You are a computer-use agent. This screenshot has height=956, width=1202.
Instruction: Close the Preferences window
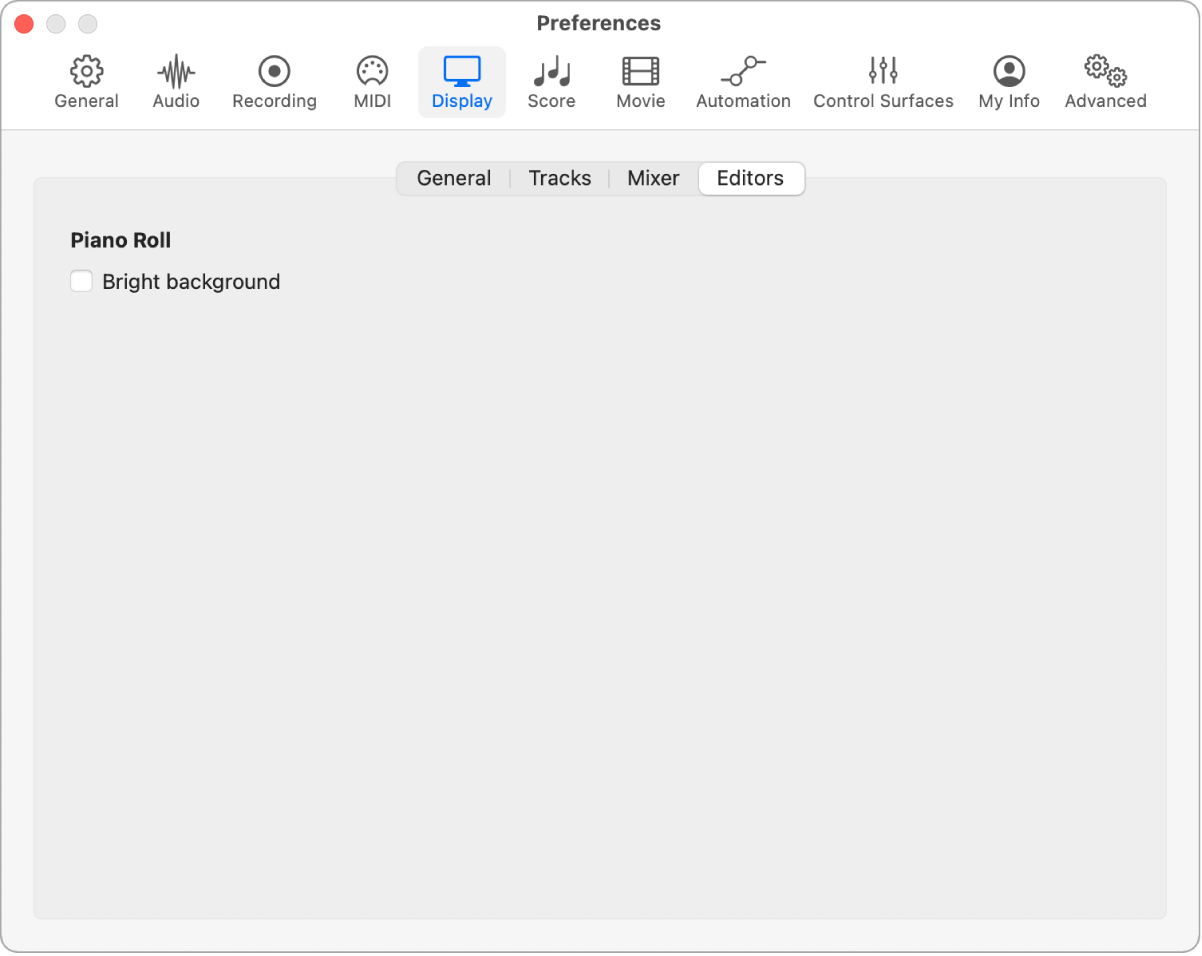(24, 23)
